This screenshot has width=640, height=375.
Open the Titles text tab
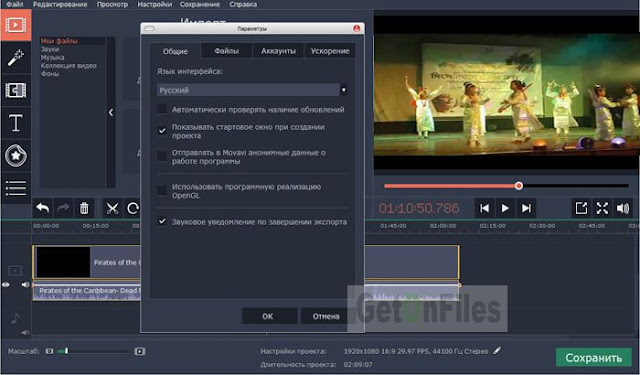tap(16, 122)
